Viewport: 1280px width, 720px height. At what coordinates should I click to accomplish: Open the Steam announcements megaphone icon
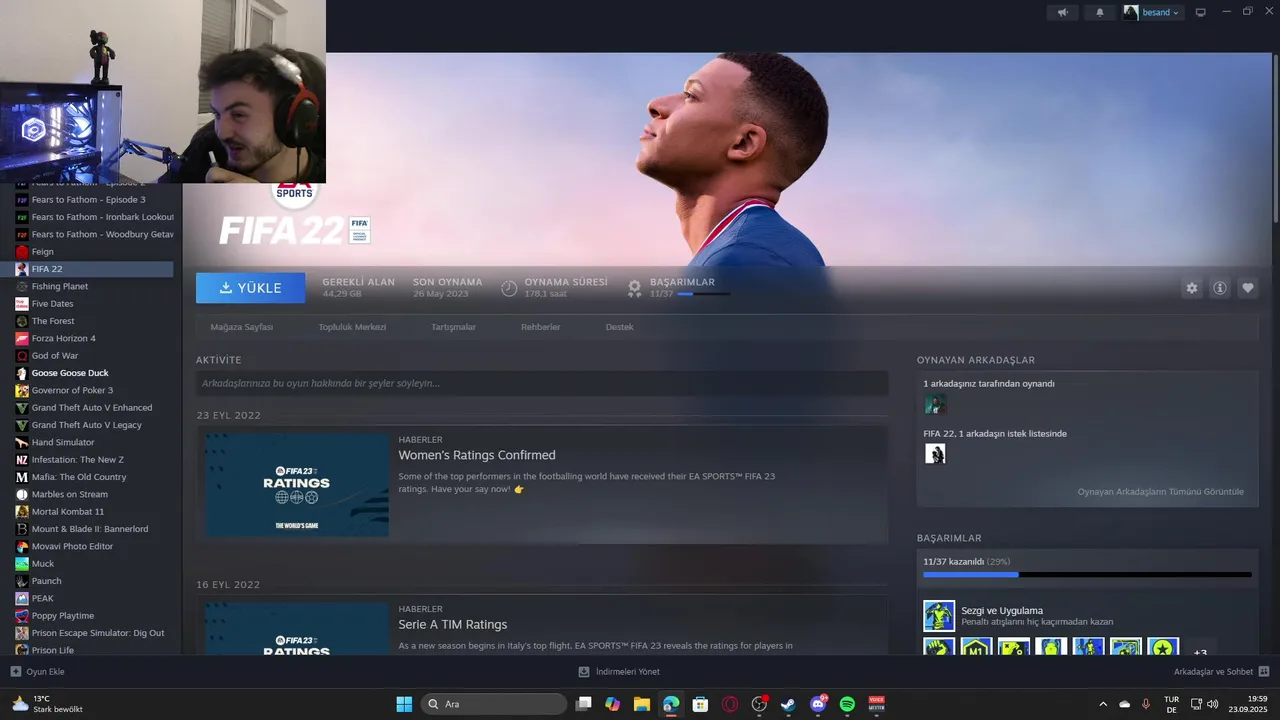click(x=1062, y=12)
